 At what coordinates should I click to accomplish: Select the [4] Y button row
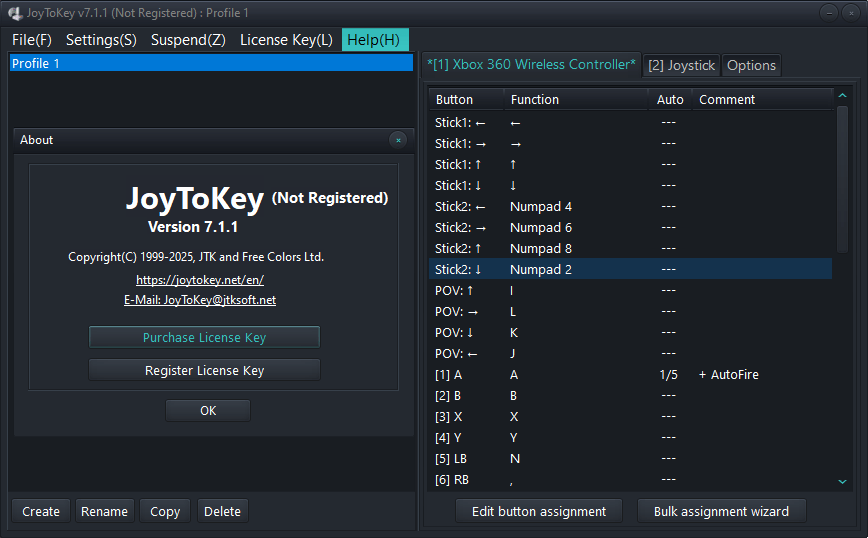(x=631, y=438)
